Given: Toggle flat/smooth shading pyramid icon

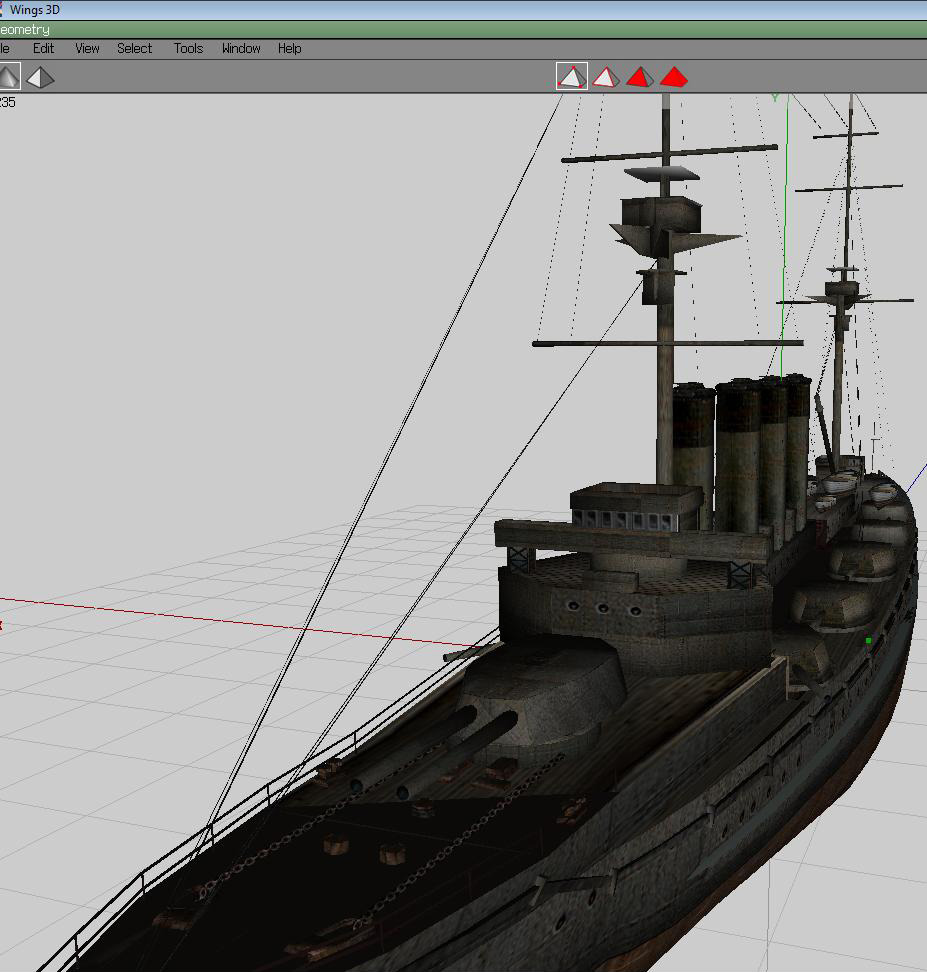Looking at the screenshot, I should coord(9,77).
